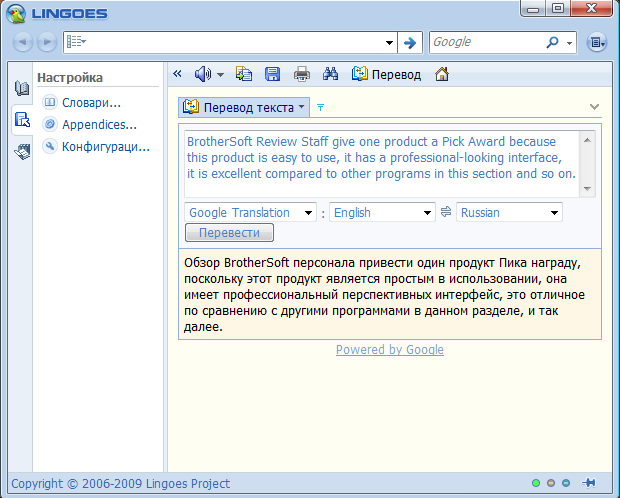
Task: Follow the Powered by Google link
Action: pos(389,350)
